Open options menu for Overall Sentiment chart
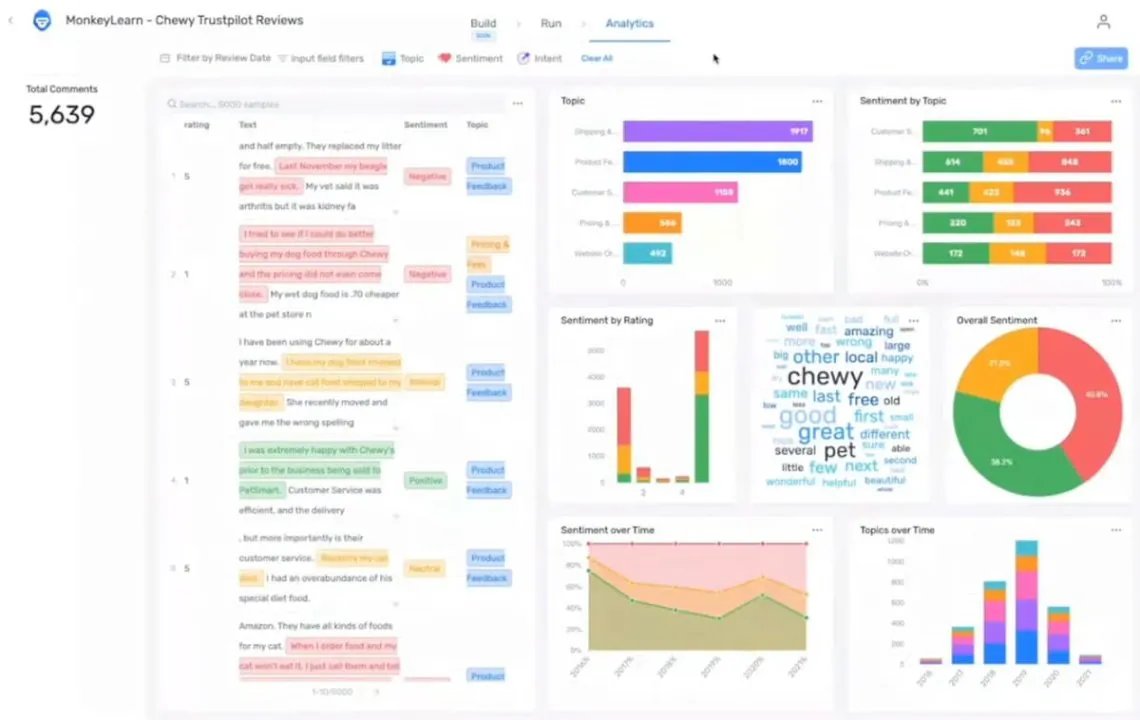Image resolution: width=1140 pixels, height=720 pixels. pos(1116,321)
